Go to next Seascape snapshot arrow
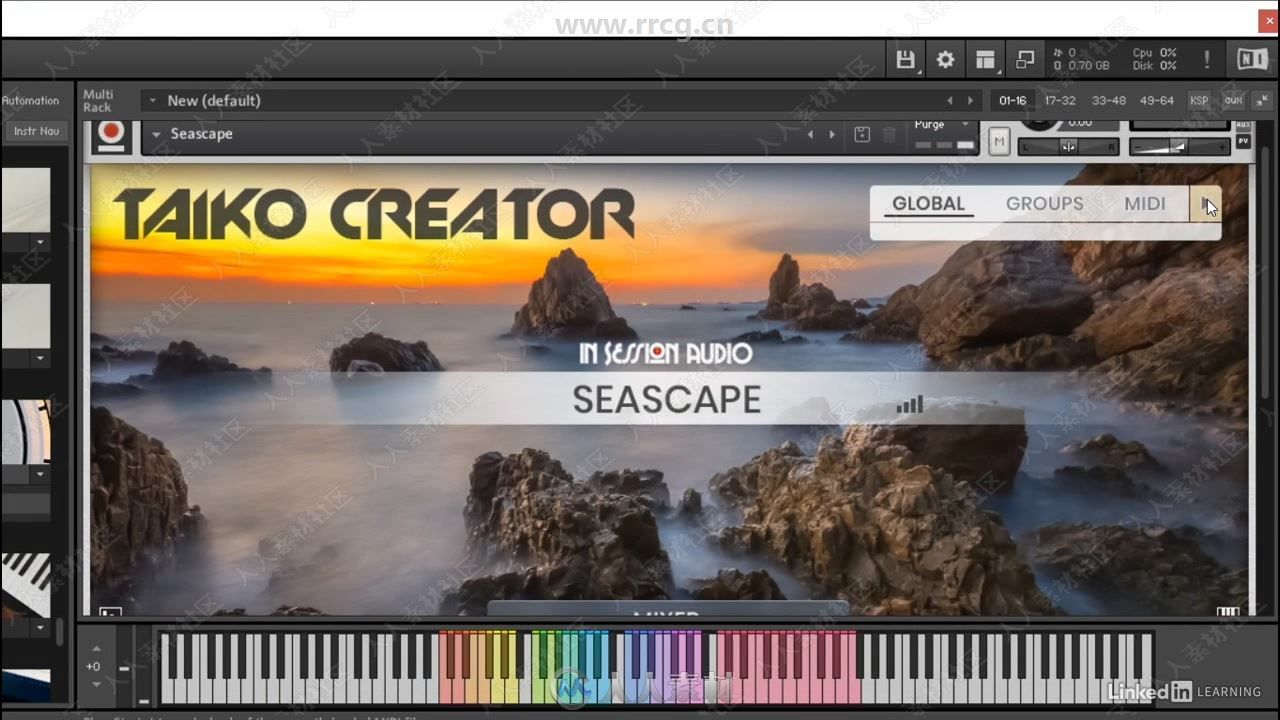The width and height of the screenshot is (1280, 720). click(x=832, y=134)
